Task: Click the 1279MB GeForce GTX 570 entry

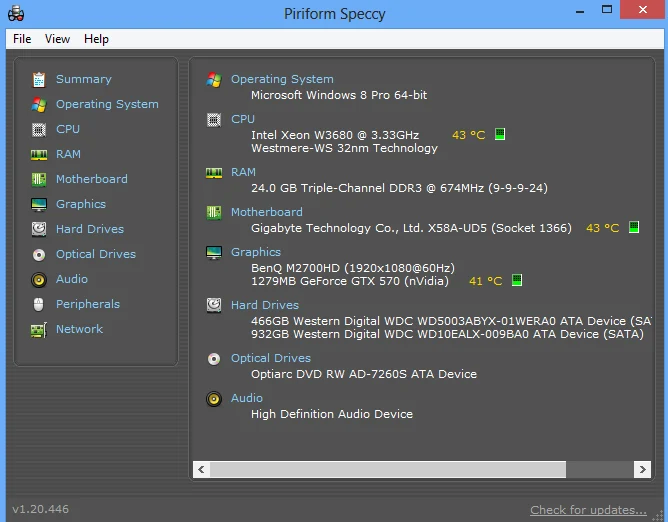Action: coord(350,281)
